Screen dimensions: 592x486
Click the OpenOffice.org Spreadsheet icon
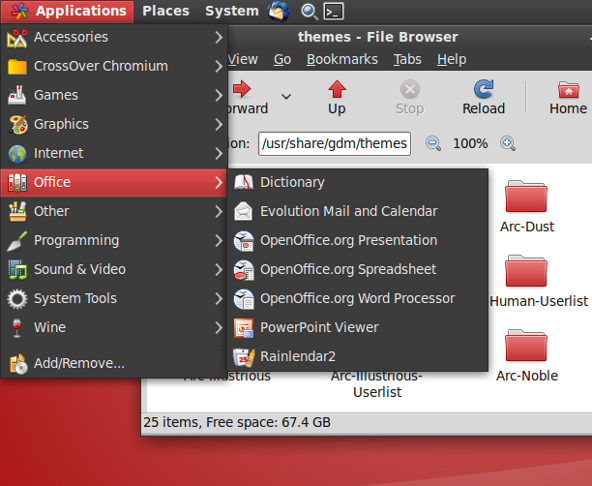pos(244,270)
